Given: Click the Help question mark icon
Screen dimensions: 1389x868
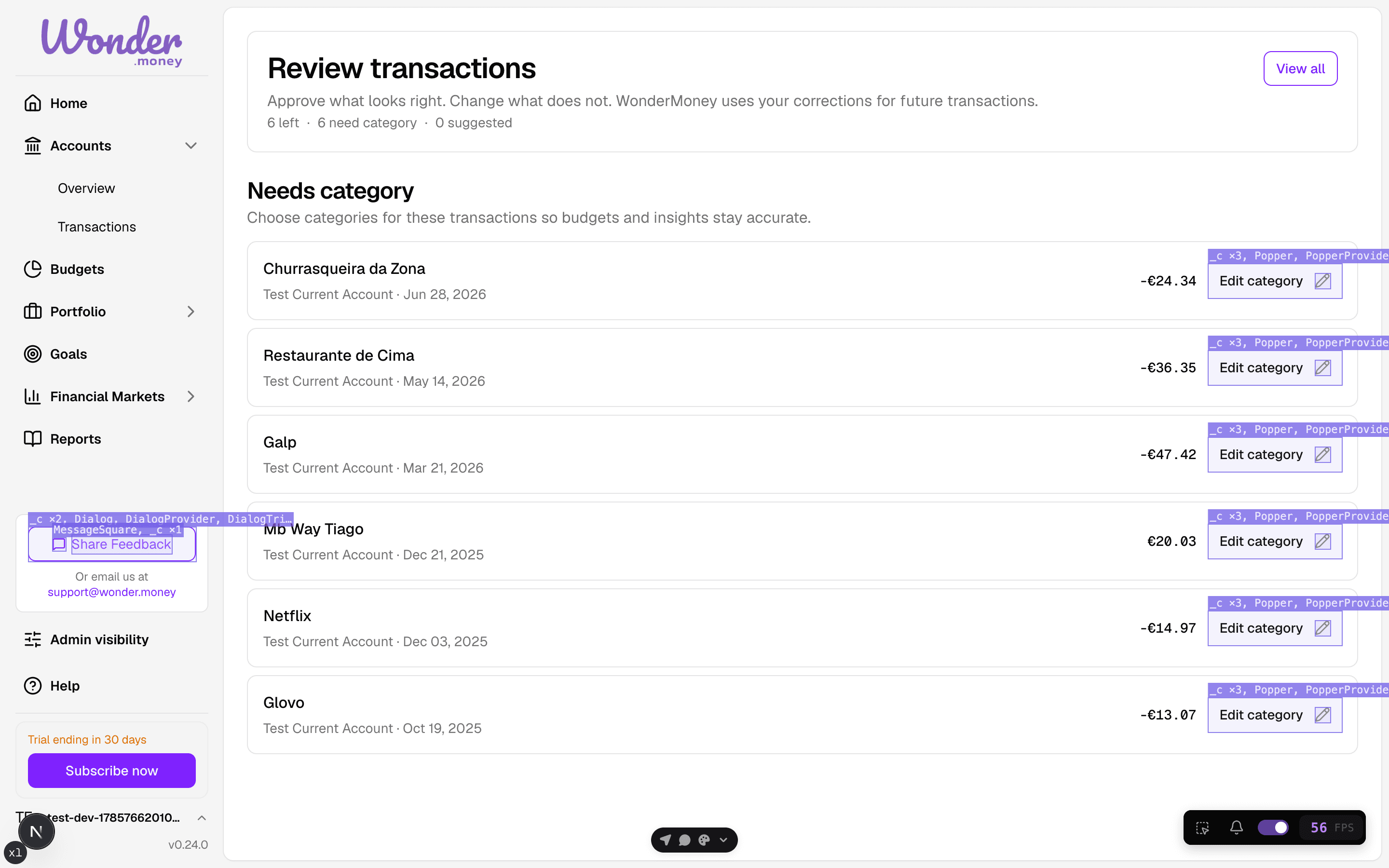Looking at the screenshot, I should (x=33, y=686).
